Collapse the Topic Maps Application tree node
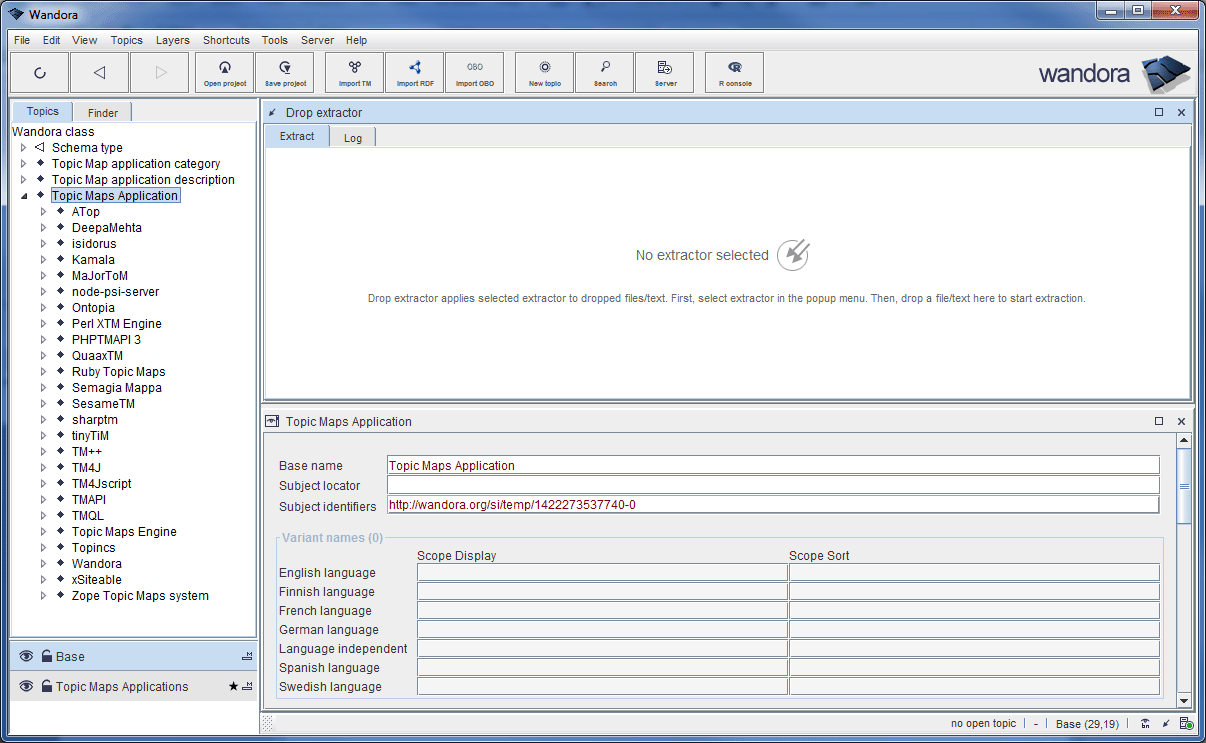 (x=24, y=196)
